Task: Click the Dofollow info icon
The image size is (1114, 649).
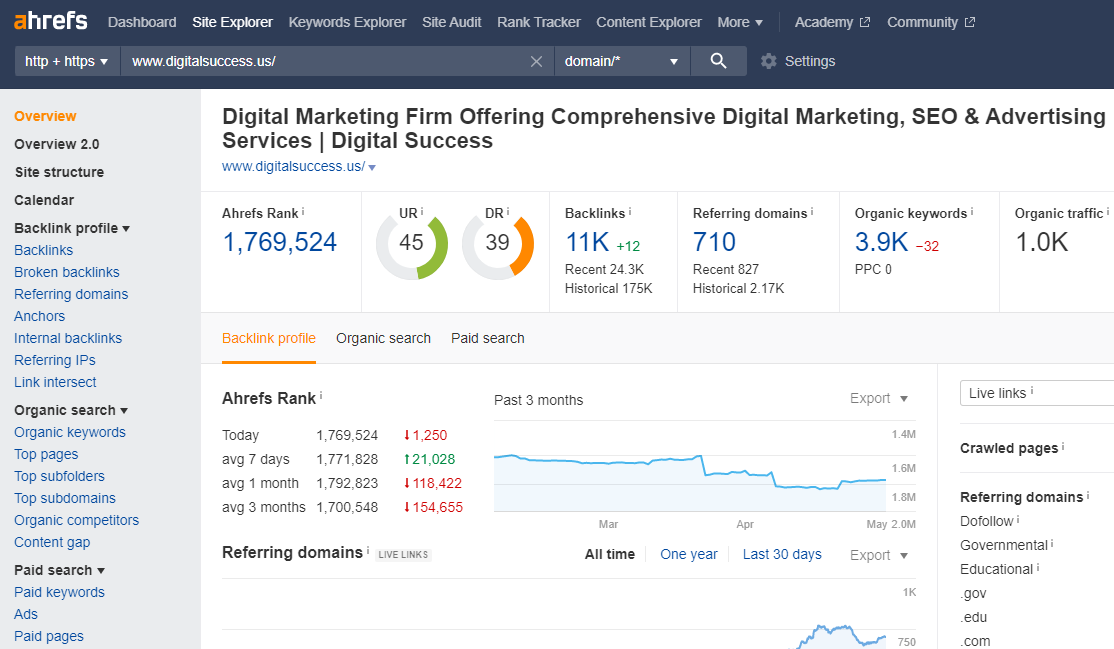Action: pos(1018,520)
